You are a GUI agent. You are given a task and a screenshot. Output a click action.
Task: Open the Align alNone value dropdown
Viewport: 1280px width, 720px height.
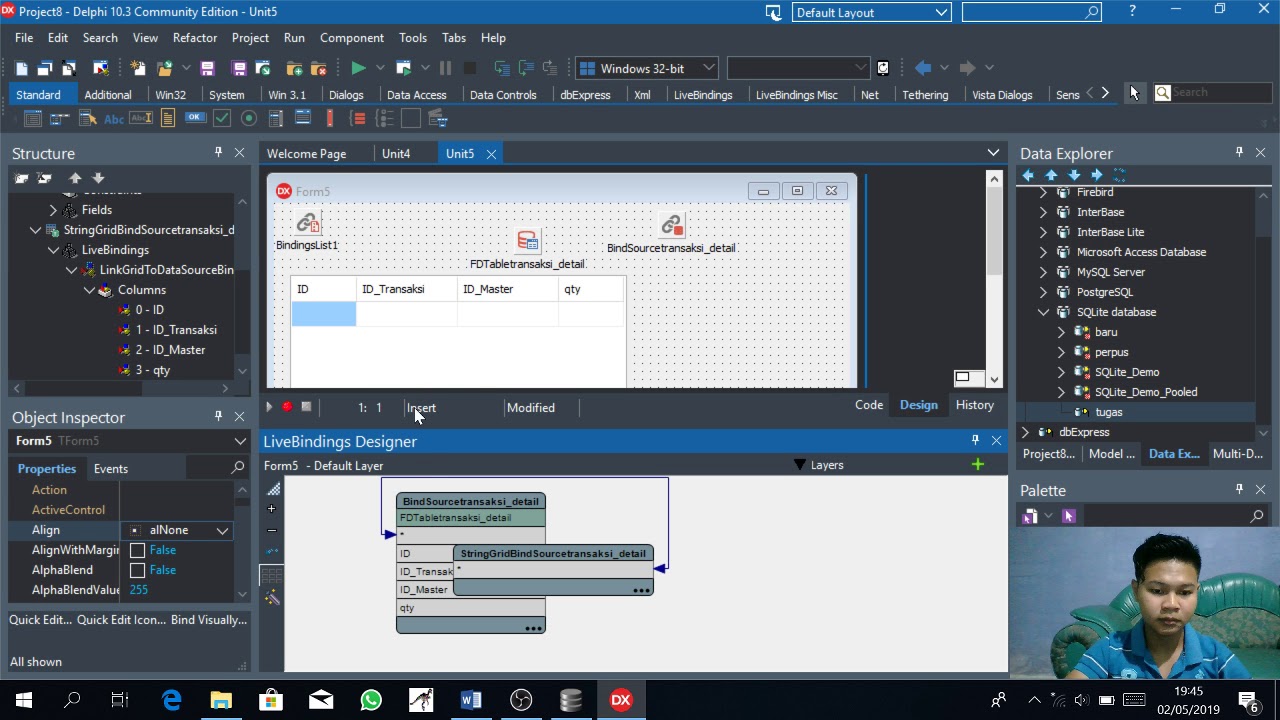[222, 530]
